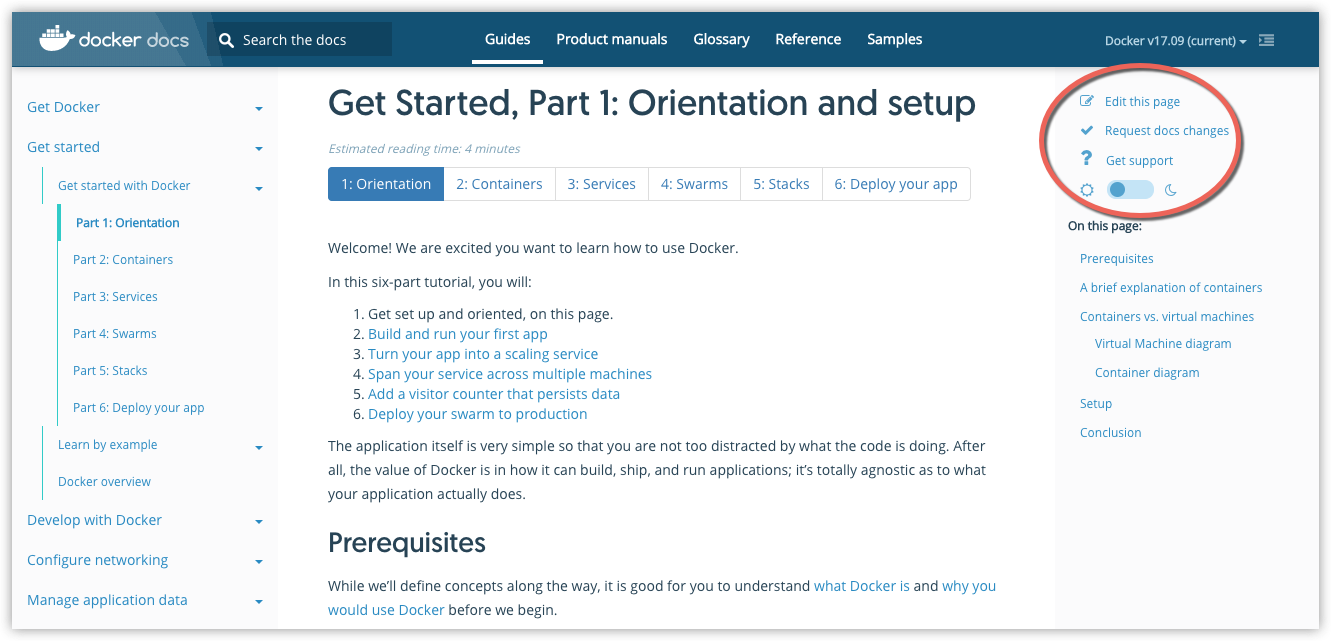This screenshot has width=1331, height=641.
Task: Expand the Develop with Docker section
Action: click(259, 521)
